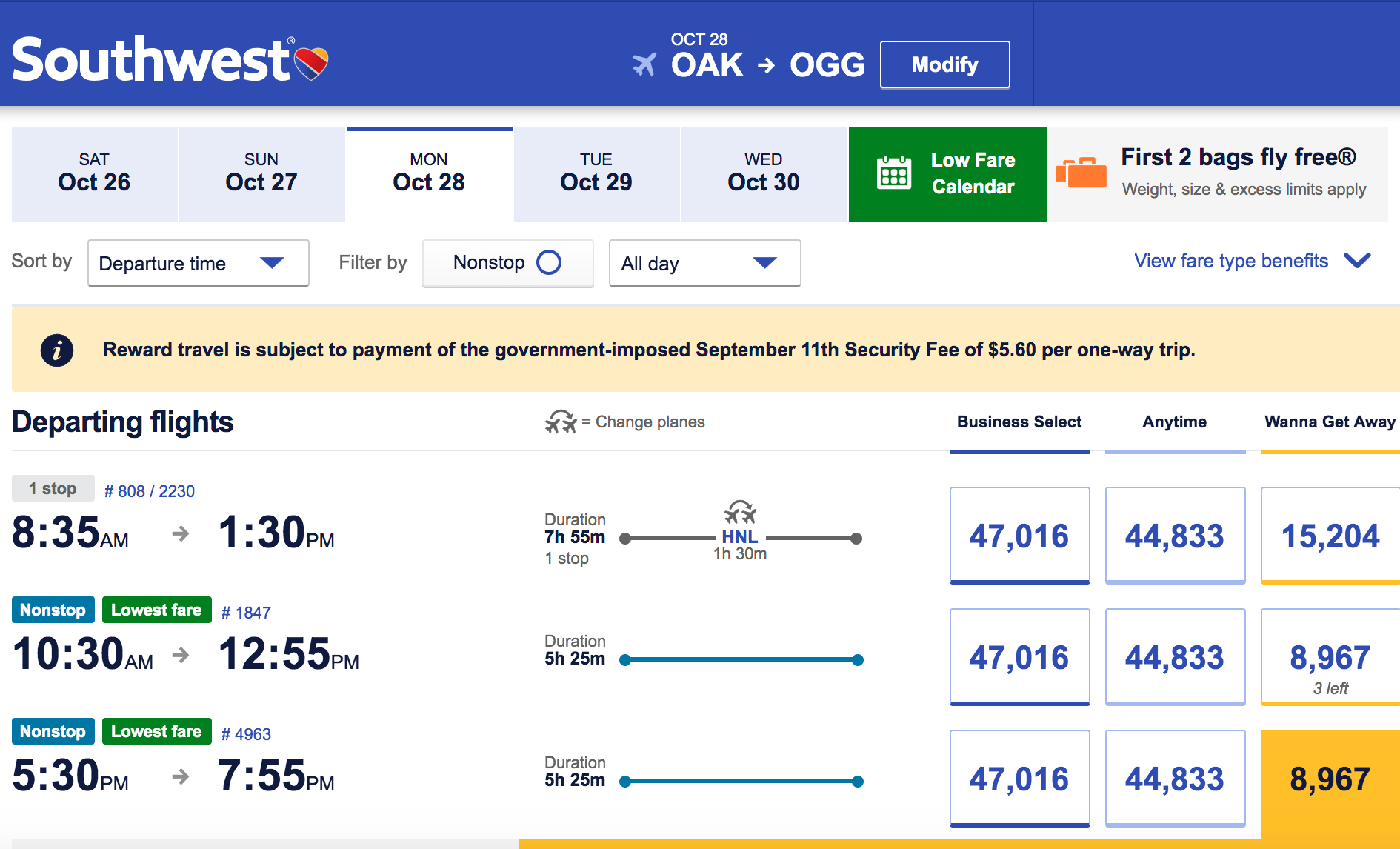The width and height of the screenshot is (1400, 849).
Task: Open flight numbers link # 808 / 2230
Action: tap(149, 491)
